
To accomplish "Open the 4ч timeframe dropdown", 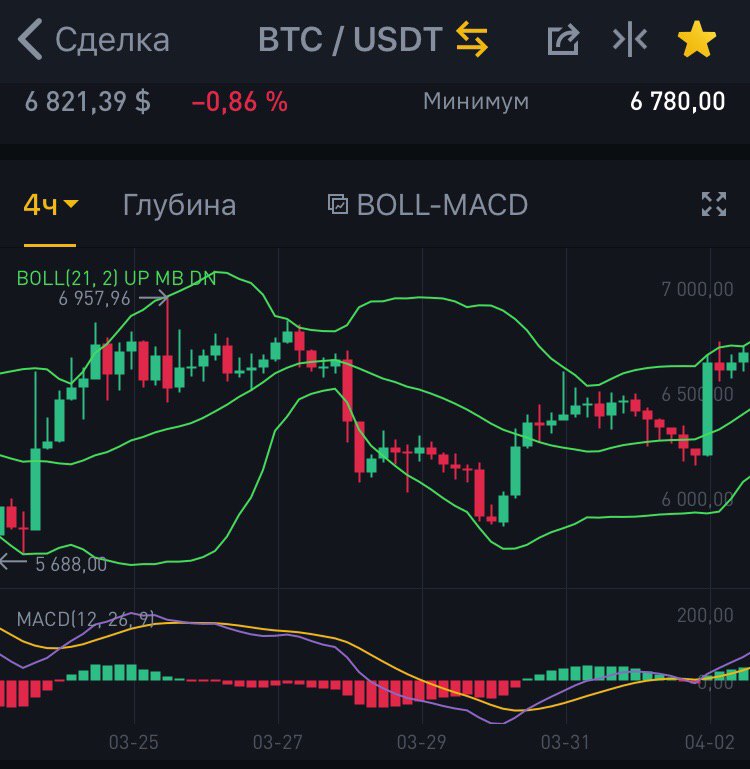I will pos(51,205).
